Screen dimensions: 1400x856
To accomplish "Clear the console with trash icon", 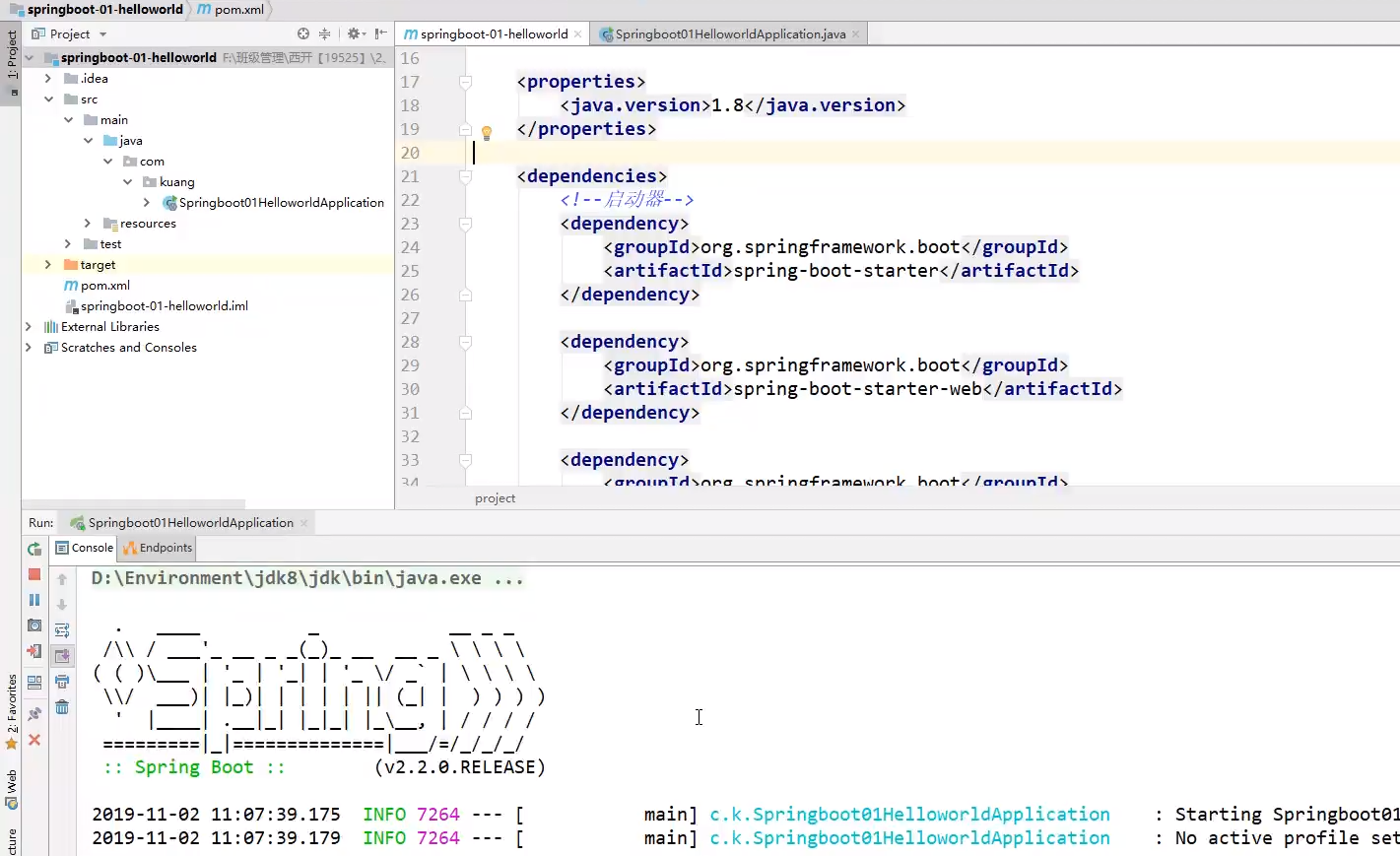I will (62, 707).
